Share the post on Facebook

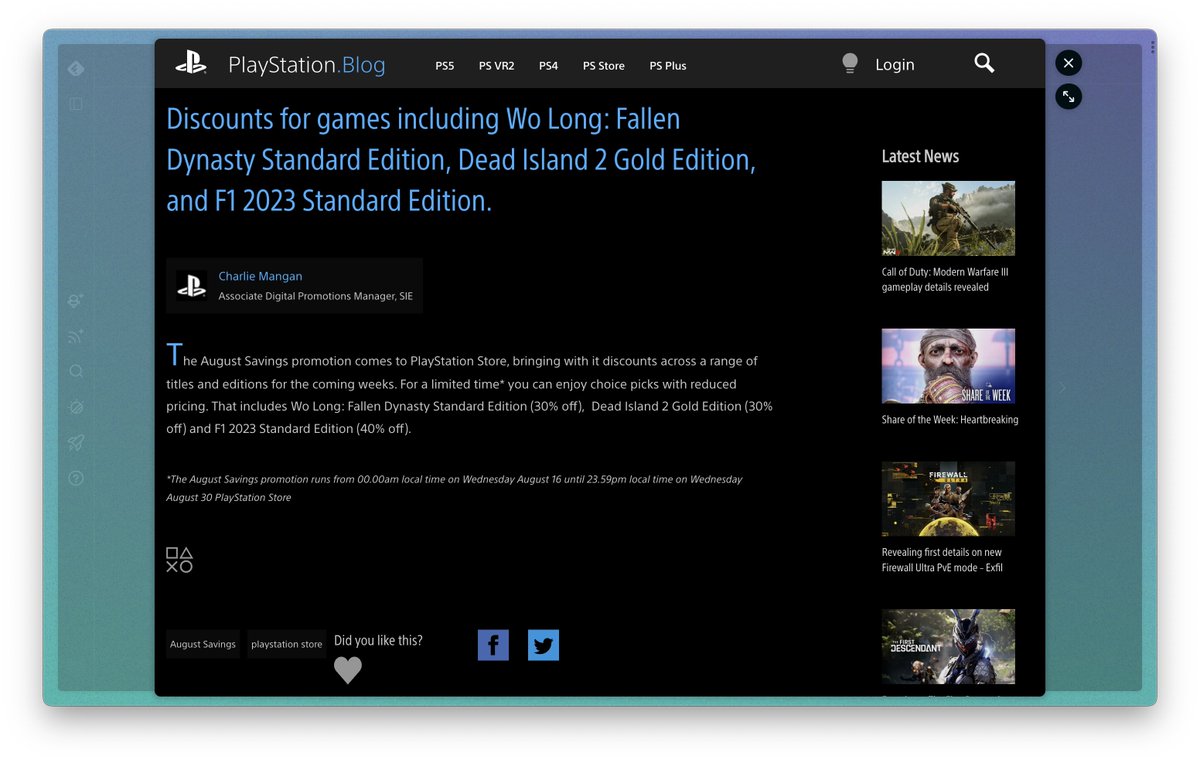(x=493, y=645)
